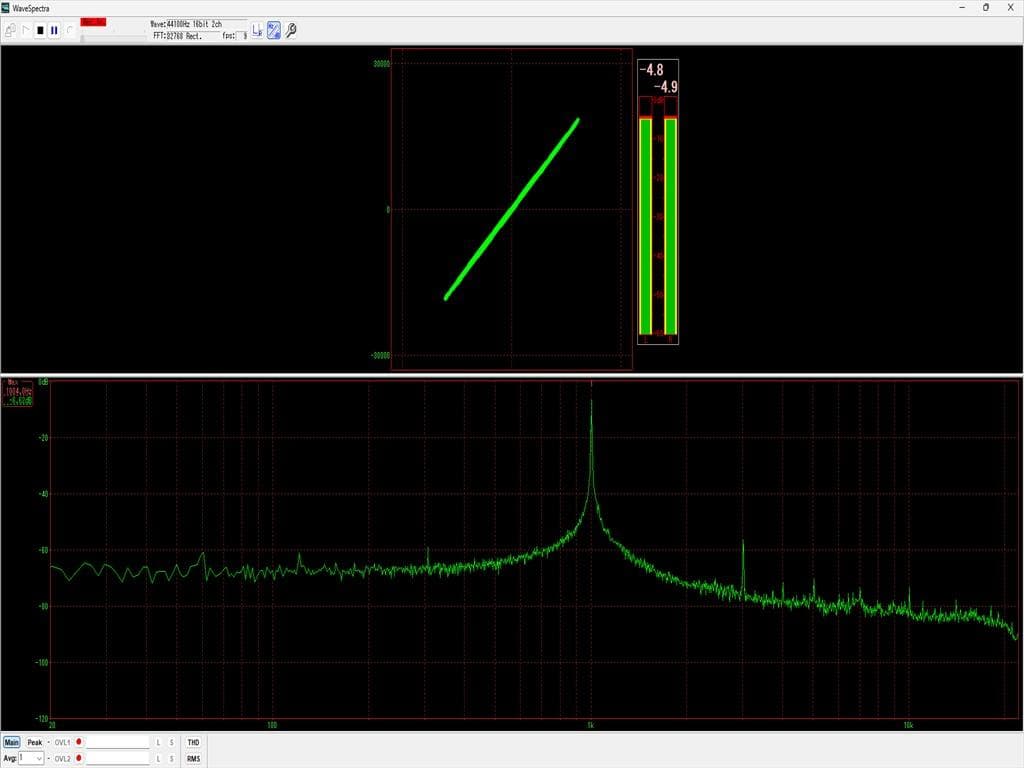Pause the spectrum analysis
Image resolution: width=1024 pixels, height=768 pixels.
tap(54, 30)
